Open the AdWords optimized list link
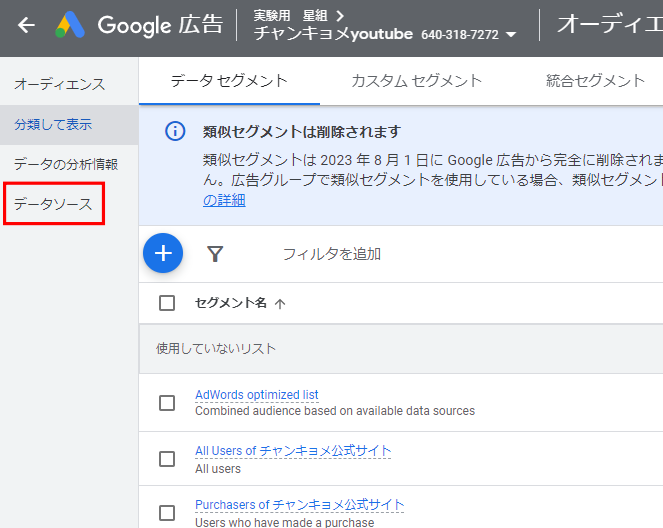Screen dimensions: 663x528 coord(257,395)
